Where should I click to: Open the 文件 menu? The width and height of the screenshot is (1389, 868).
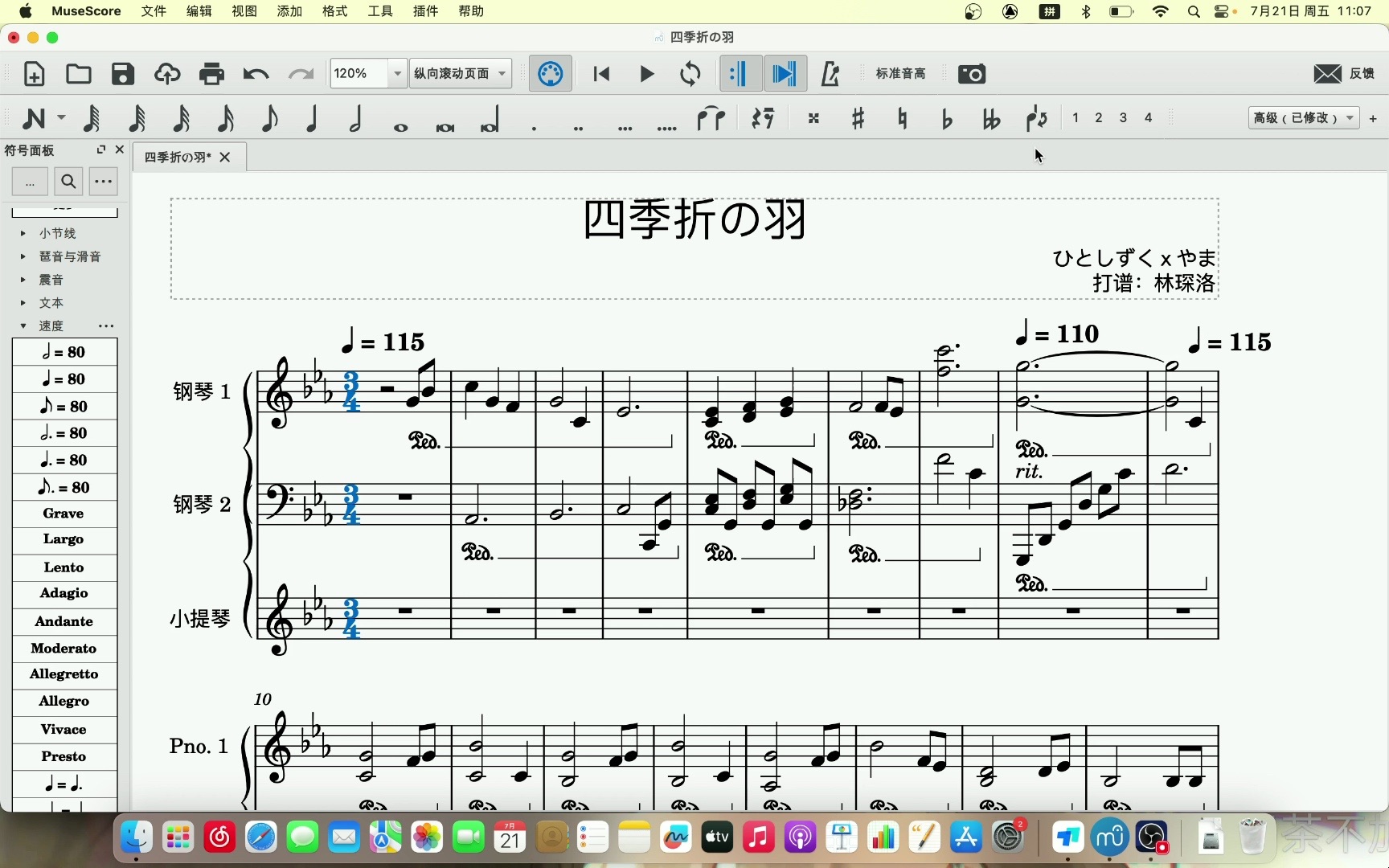click(154, 11)
